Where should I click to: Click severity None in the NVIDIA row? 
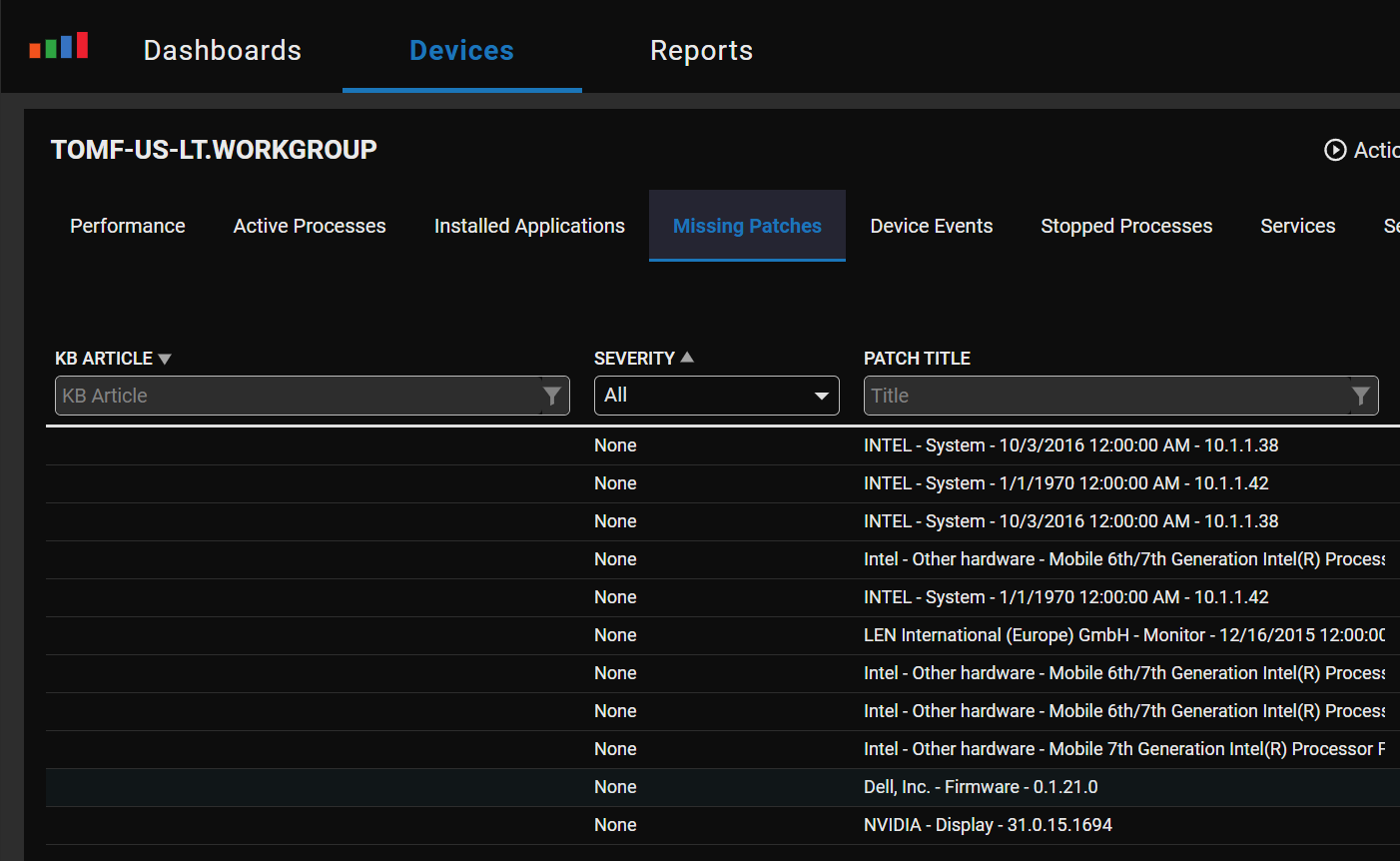(x=615, y=825)
